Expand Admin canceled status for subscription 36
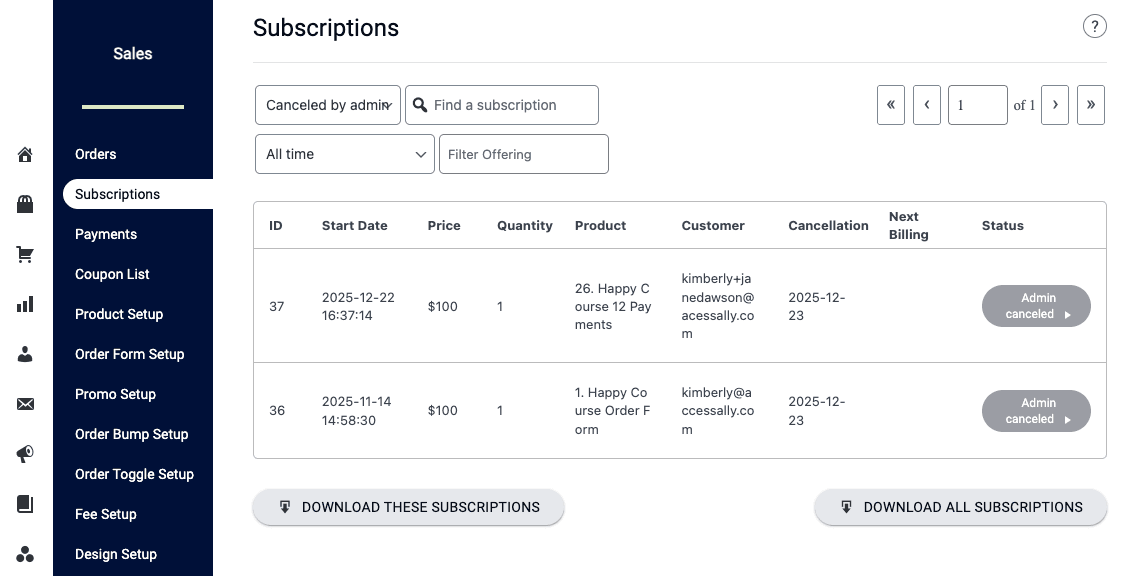This screenshot has height=576, width=1144. click(1036, 411)
